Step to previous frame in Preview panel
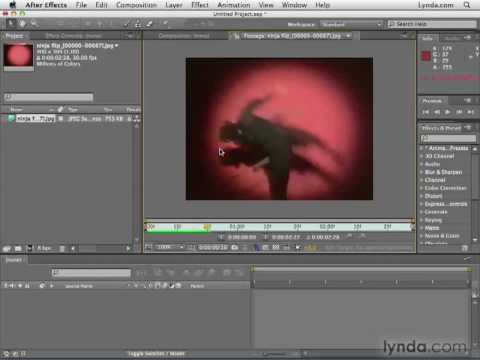This screenshot has width=480, height=360. coord(437,112)
